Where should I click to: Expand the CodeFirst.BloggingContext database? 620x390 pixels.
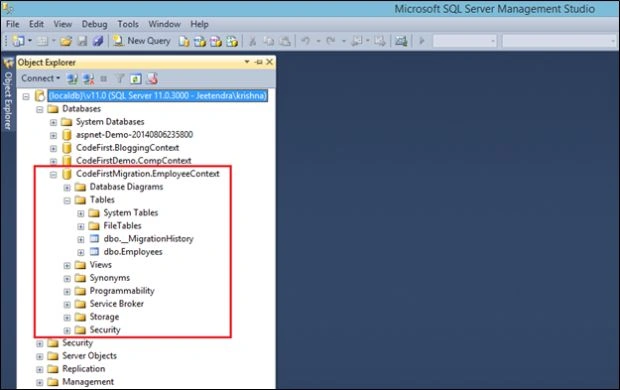(x=53, y=148)
